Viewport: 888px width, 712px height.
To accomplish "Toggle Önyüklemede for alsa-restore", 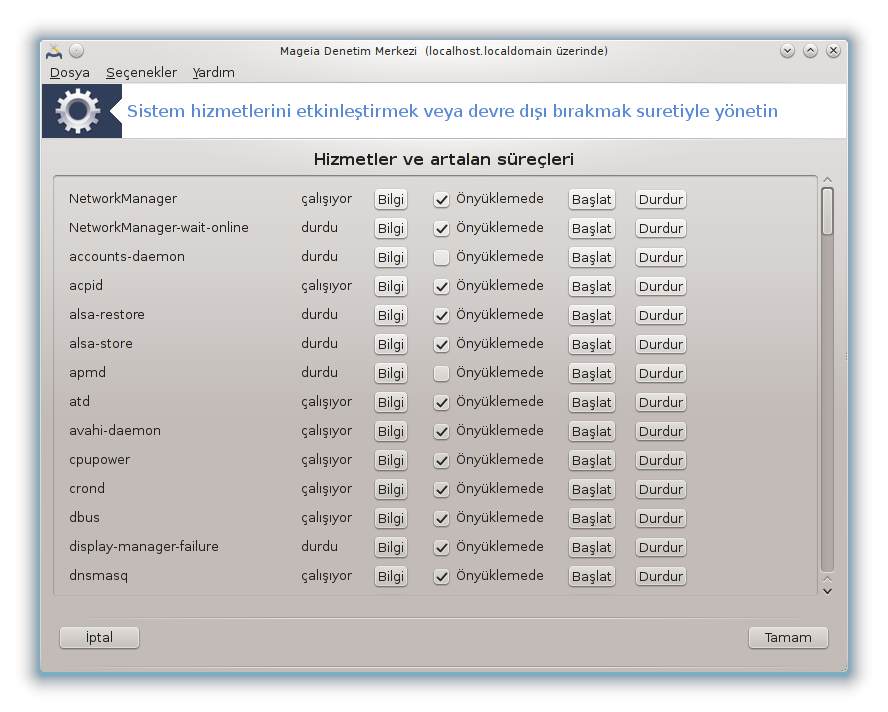I will [x=441, y=316].
